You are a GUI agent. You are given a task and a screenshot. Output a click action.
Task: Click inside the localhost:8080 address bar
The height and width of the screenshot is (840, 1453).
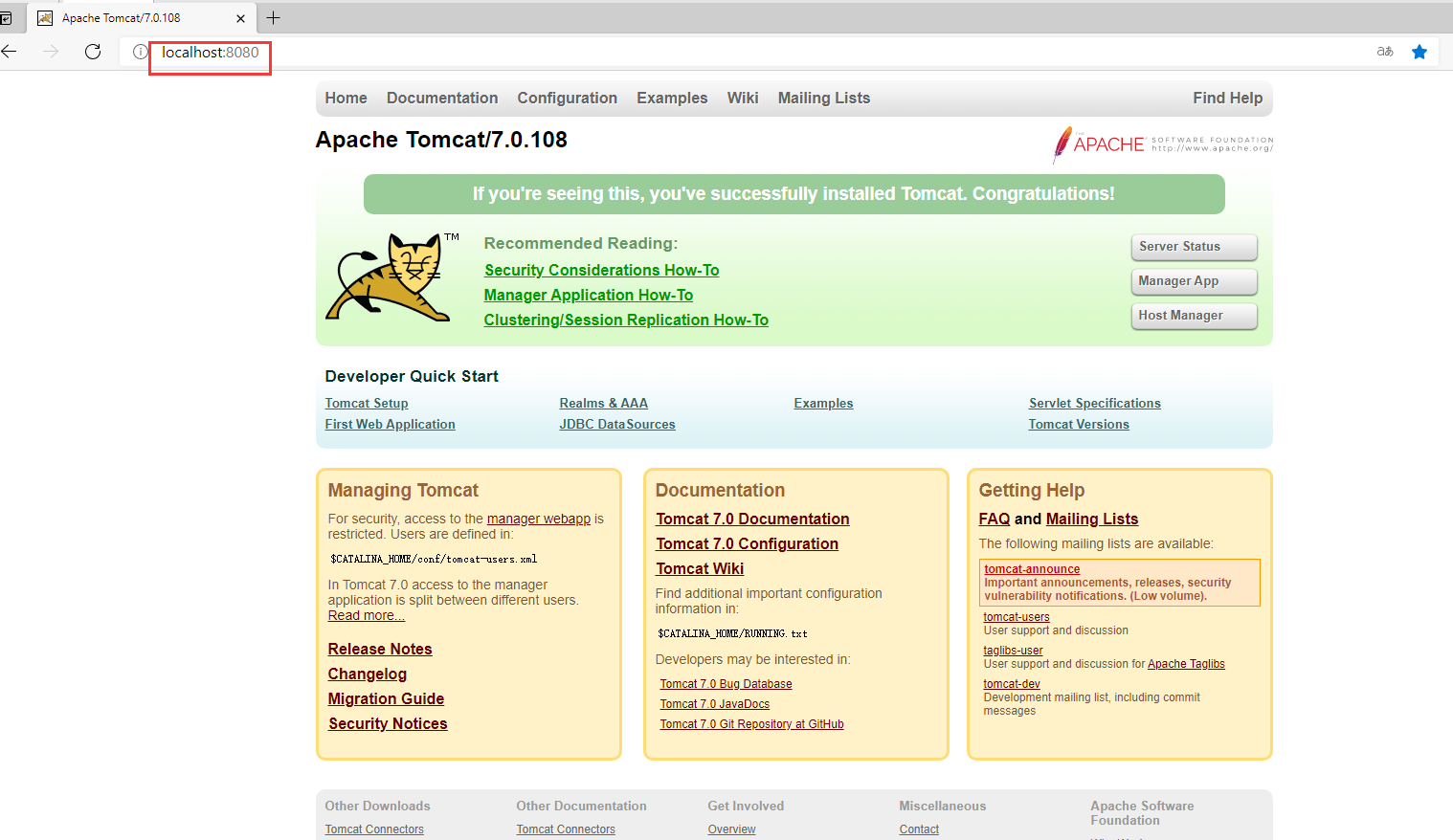coord(210,53)
